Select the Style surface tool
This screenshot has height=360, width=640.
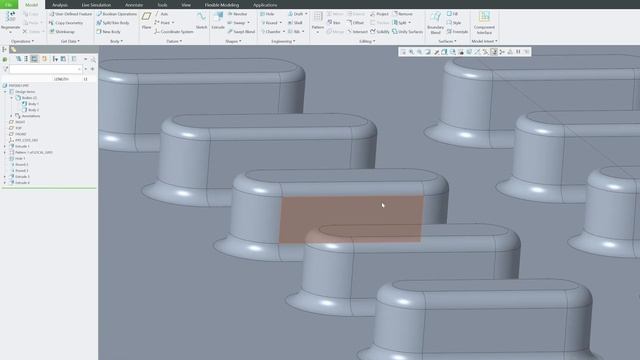click(x=453, y=23)
